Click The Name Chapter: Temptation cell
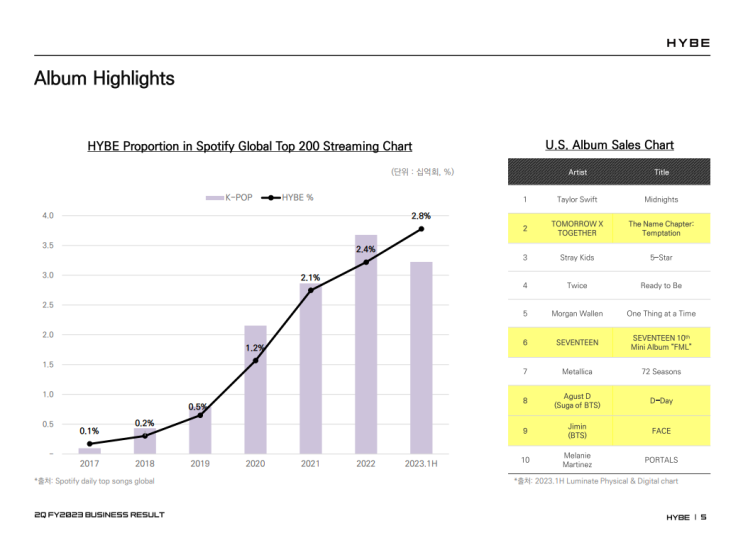 point(661,228)
